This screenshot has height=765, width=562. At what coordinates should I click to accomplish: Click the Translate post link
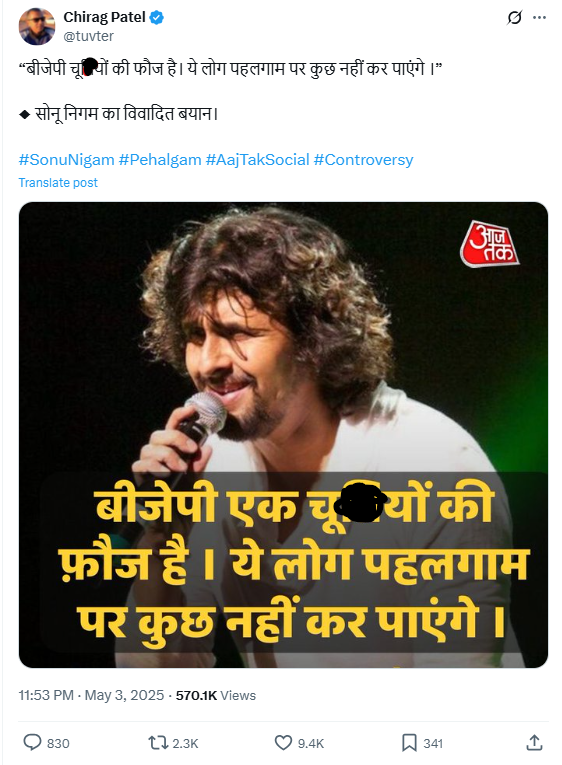58,182
